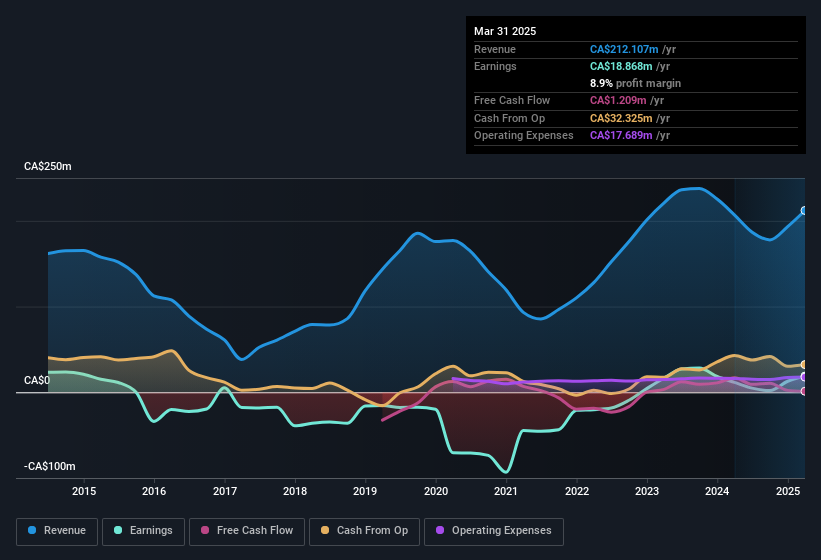Click the white Revenue endpoint marker
Viewport: 821px width, 560px height.
804,211
